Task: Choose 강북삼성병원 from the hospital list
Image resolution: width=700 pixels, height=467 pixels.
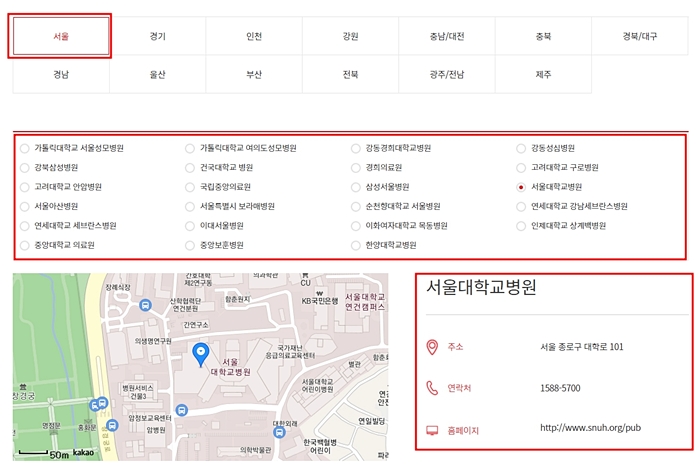Action: (25, 168)
